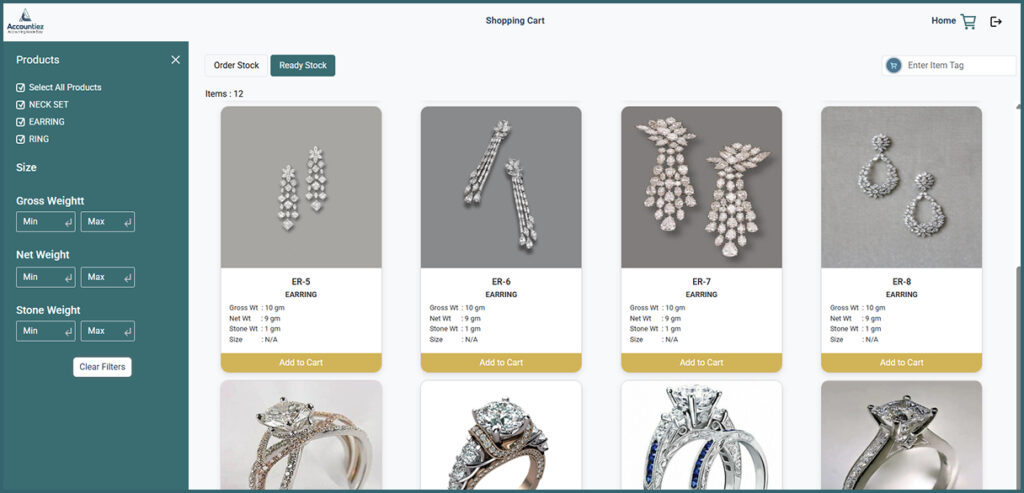Click the logout icon in header

click(996, 22)
